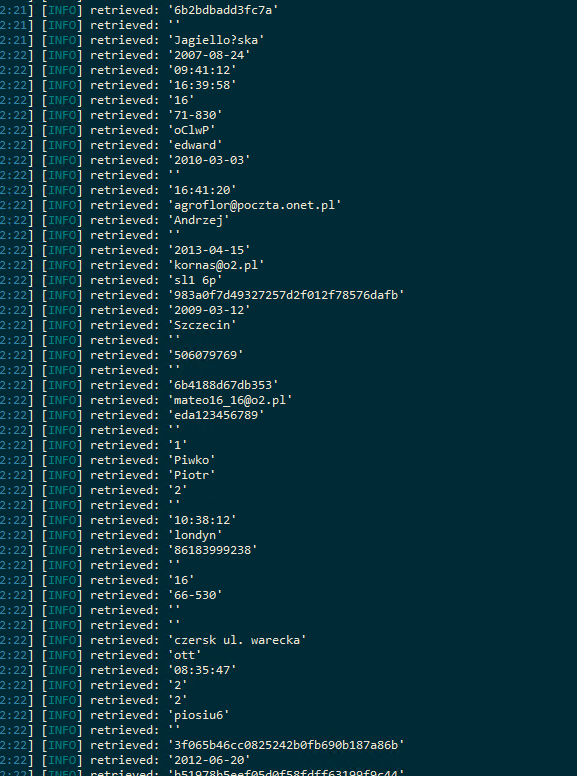Screen dimensions: 577x776
Task: Select the date '2012-06-20'
Action: coord(209,760)
